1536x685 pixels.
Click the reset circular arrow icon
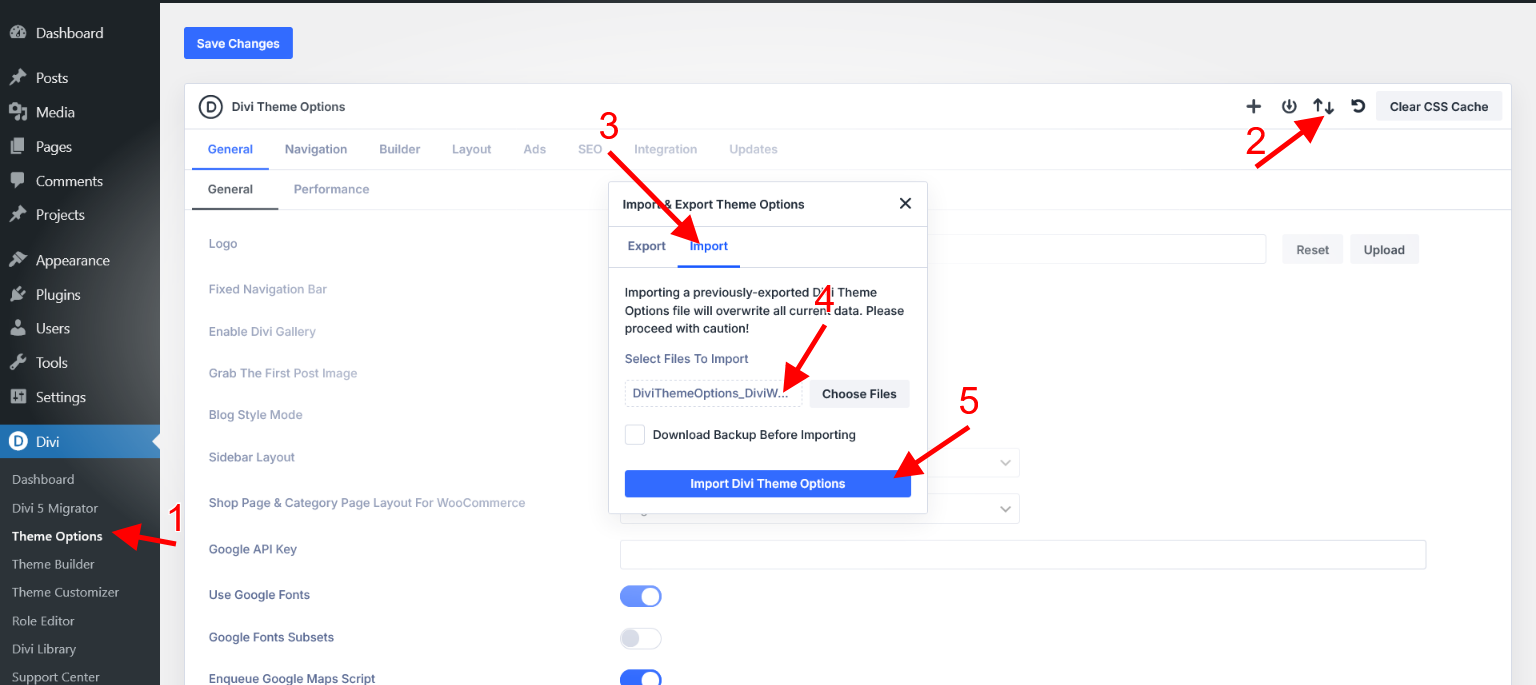click(x=1358, y=106)
